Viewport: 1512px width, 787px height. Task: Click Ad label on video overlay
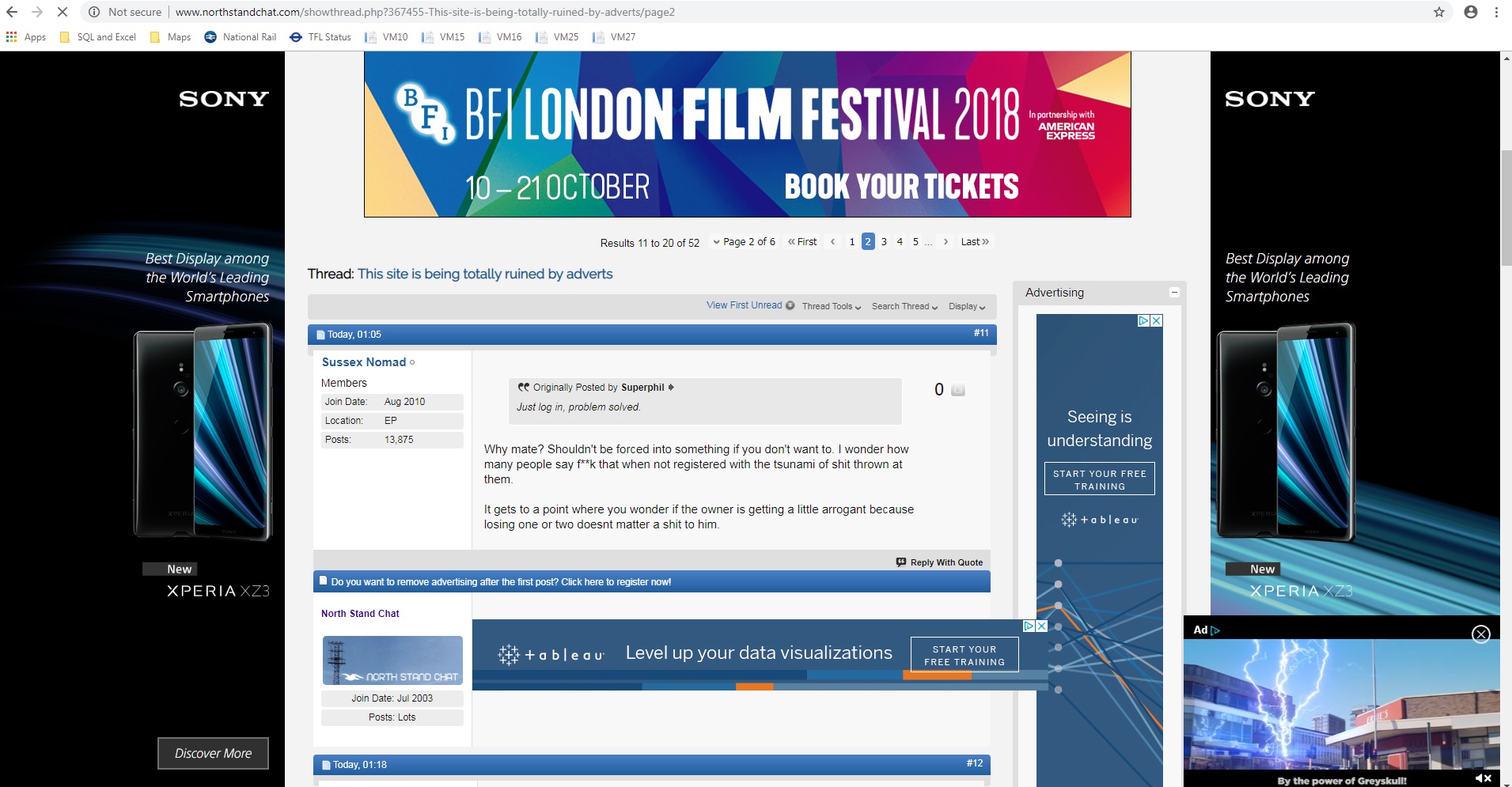pos(1206,630)
